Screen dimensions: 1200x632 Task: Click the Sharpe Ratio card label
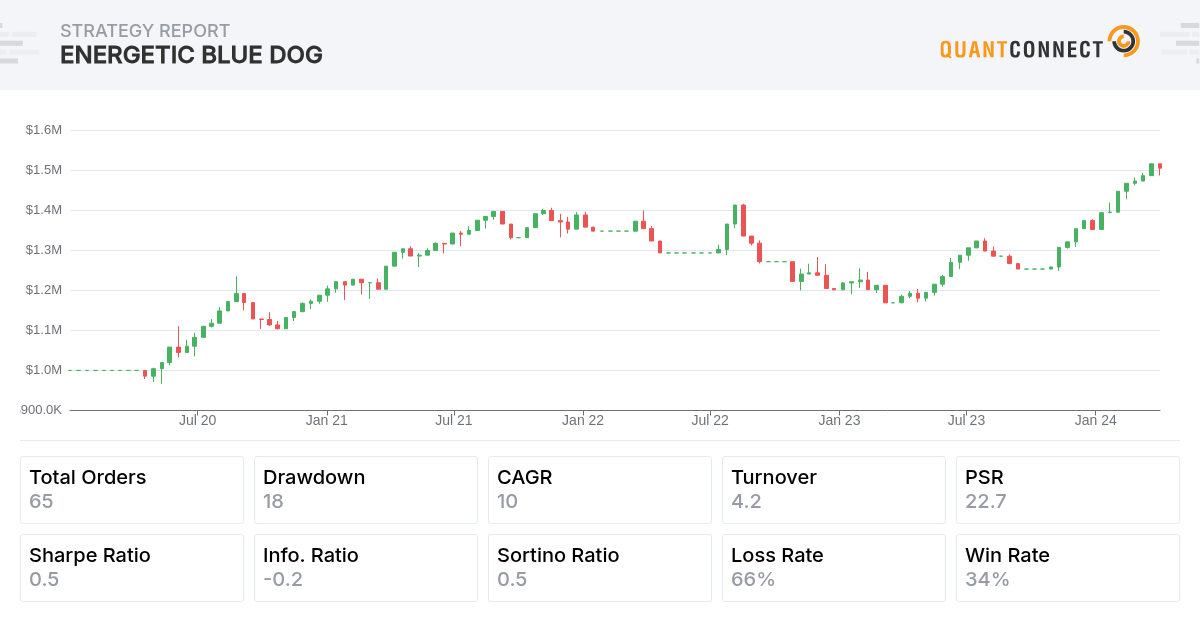click(x=90, y=556)
